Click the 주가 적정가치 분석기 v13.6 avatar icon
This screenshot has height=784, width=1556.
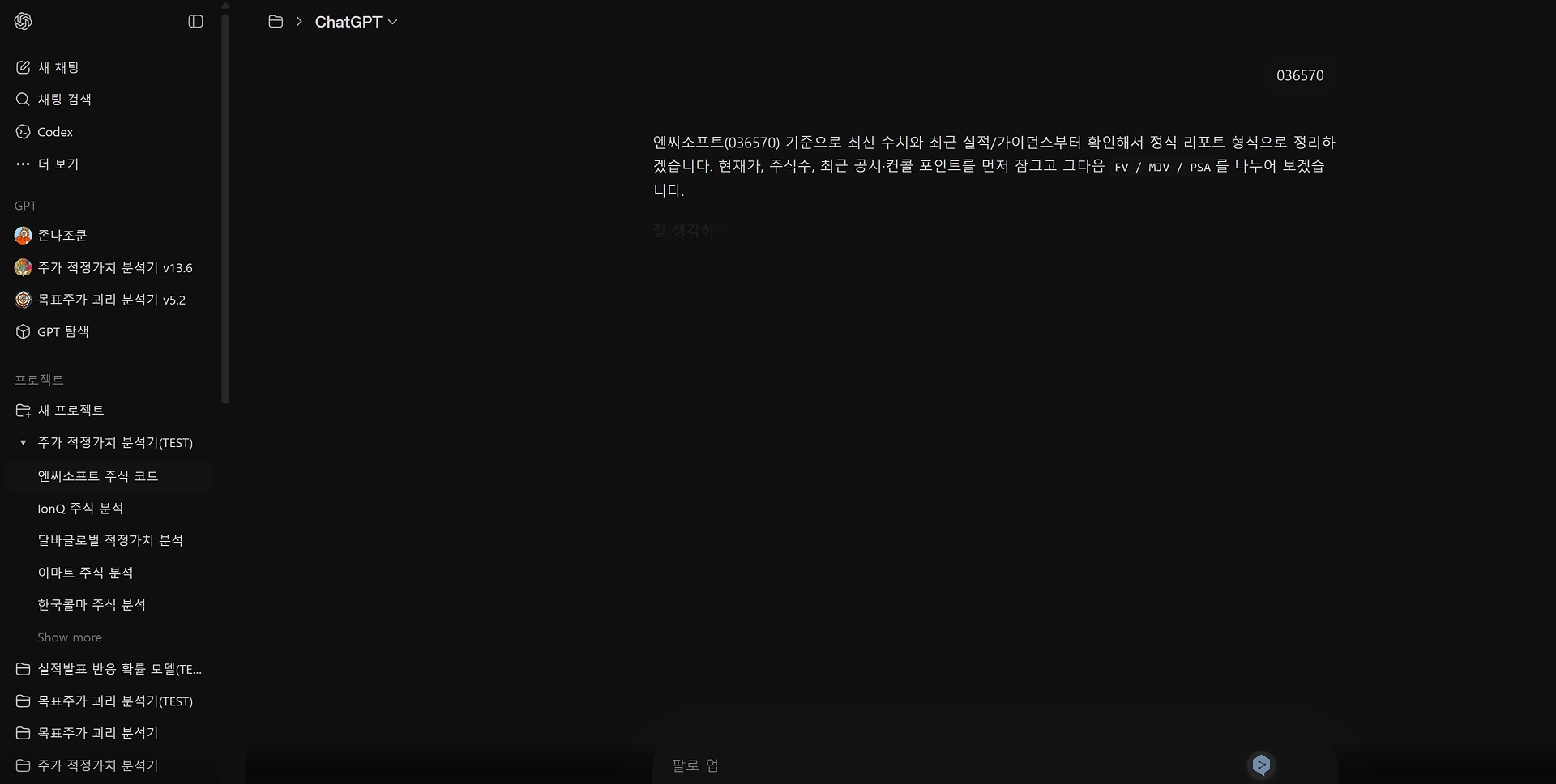23,268
